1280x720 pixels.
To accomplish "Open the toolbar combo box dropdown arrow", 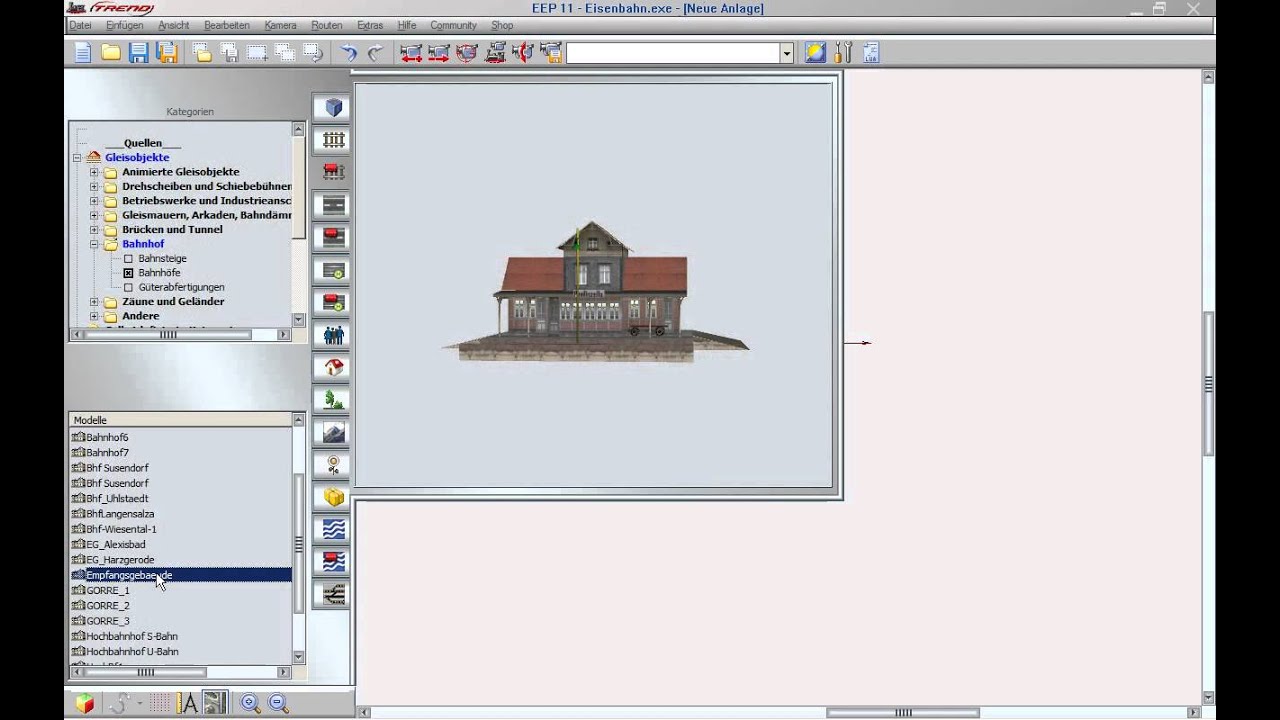I will click(x=787, y=53).
